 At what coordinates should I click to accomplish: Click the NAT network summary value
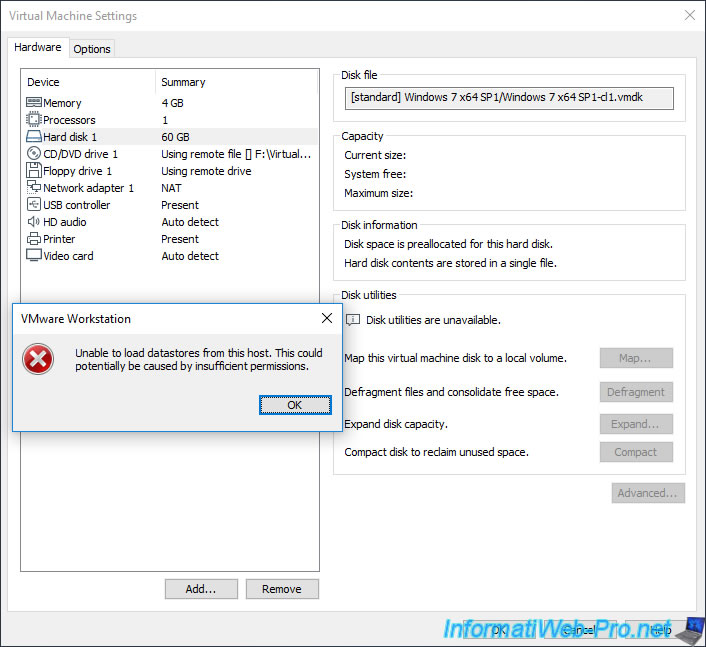172,188
